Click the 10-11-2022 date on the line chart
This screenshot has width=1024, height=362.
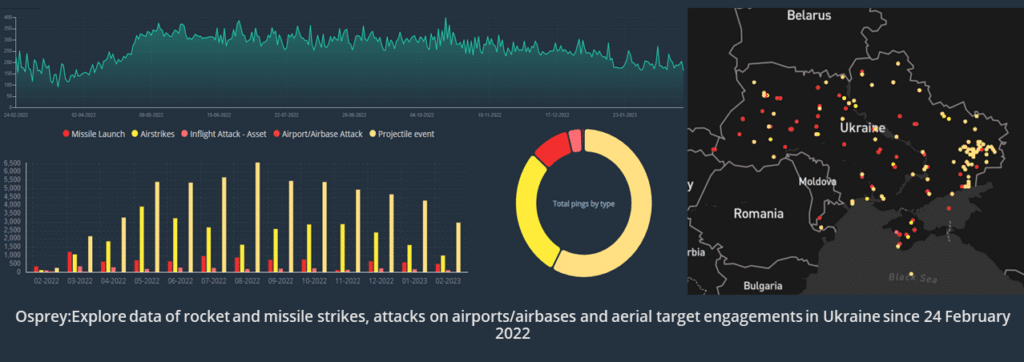point(489,114)
